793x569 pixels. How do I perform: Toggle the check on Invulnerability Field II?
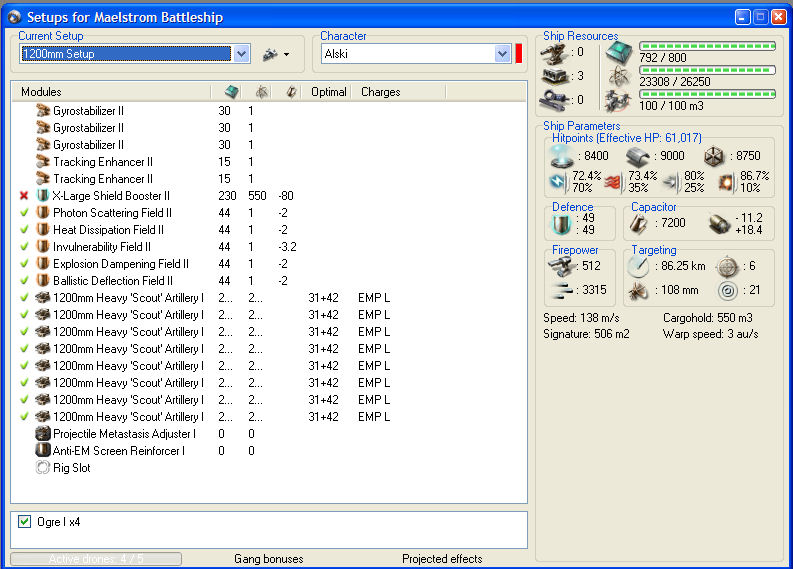(24, 247)
